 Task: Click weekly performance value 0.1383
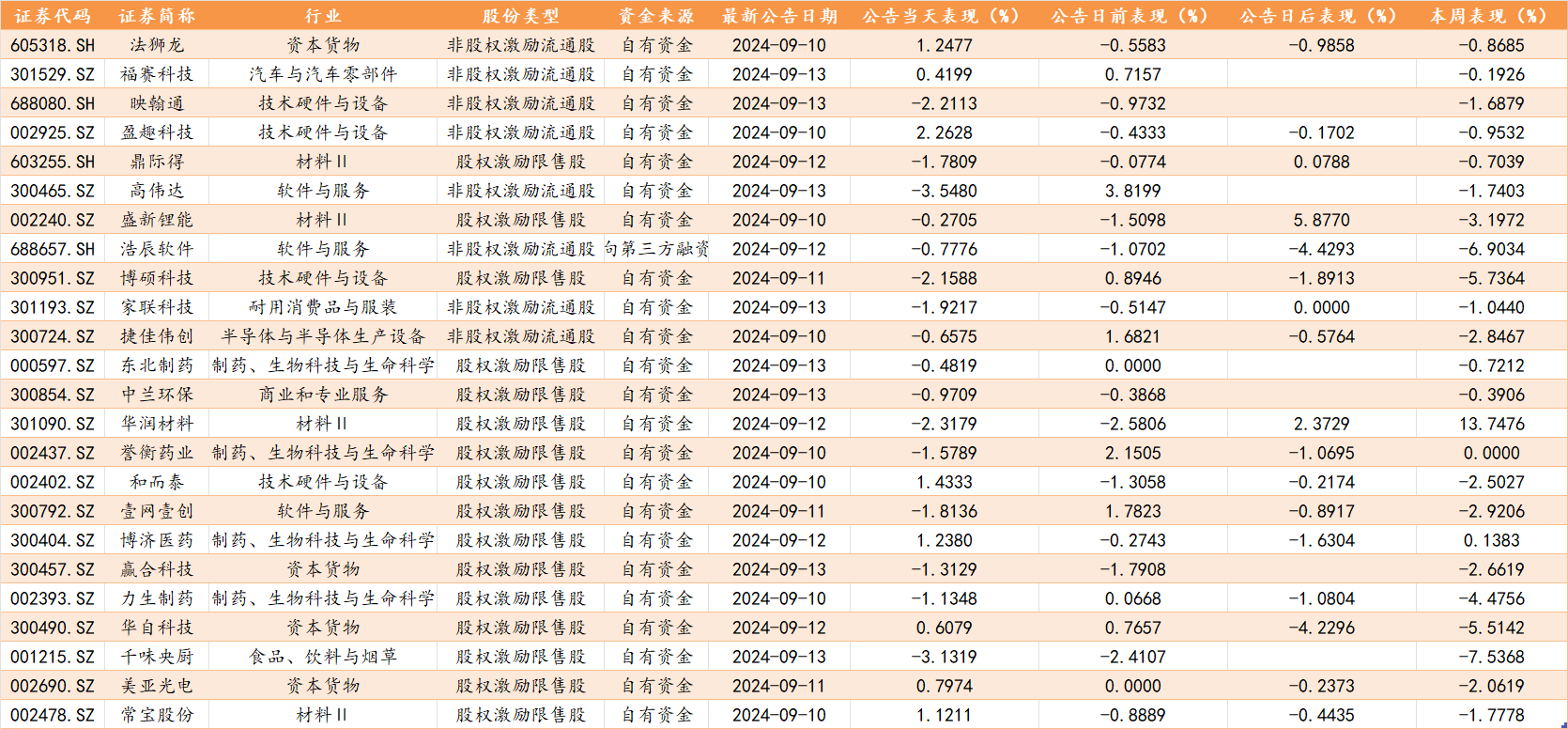click(1492, 540)
